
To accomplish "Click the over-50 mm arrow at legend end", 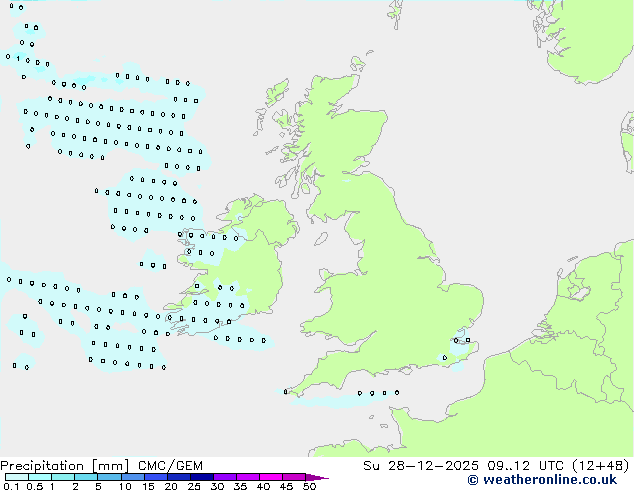I will pos(317,477).
